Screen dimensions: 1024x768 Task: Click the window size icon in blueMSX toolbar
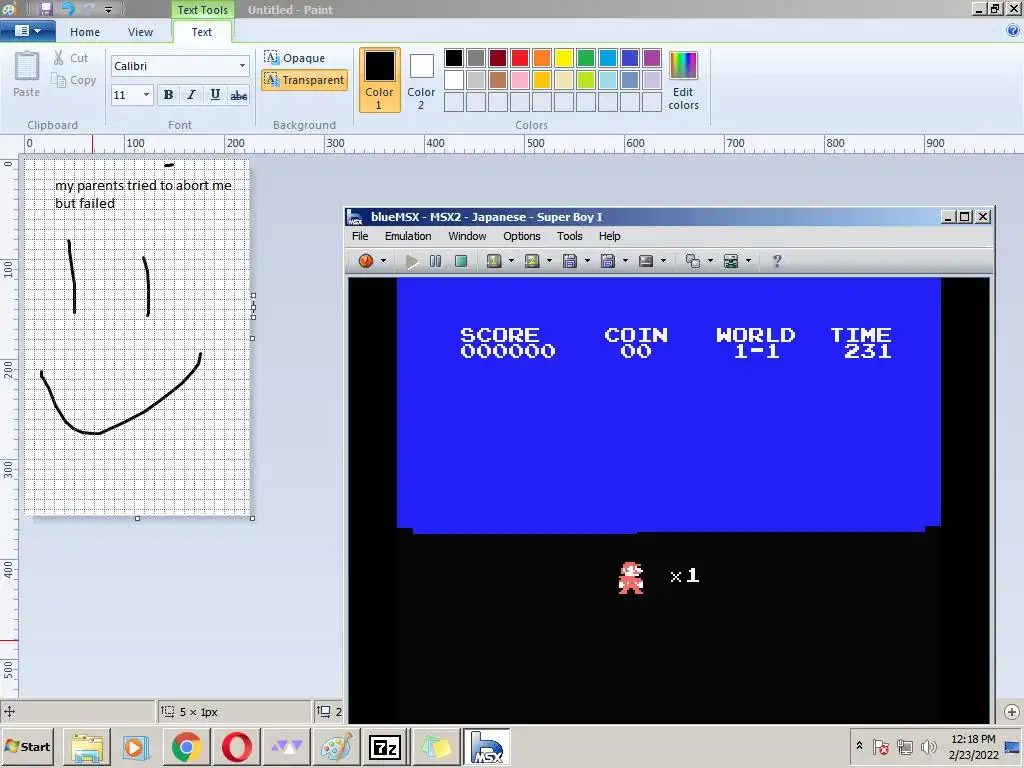pos(693,261)
